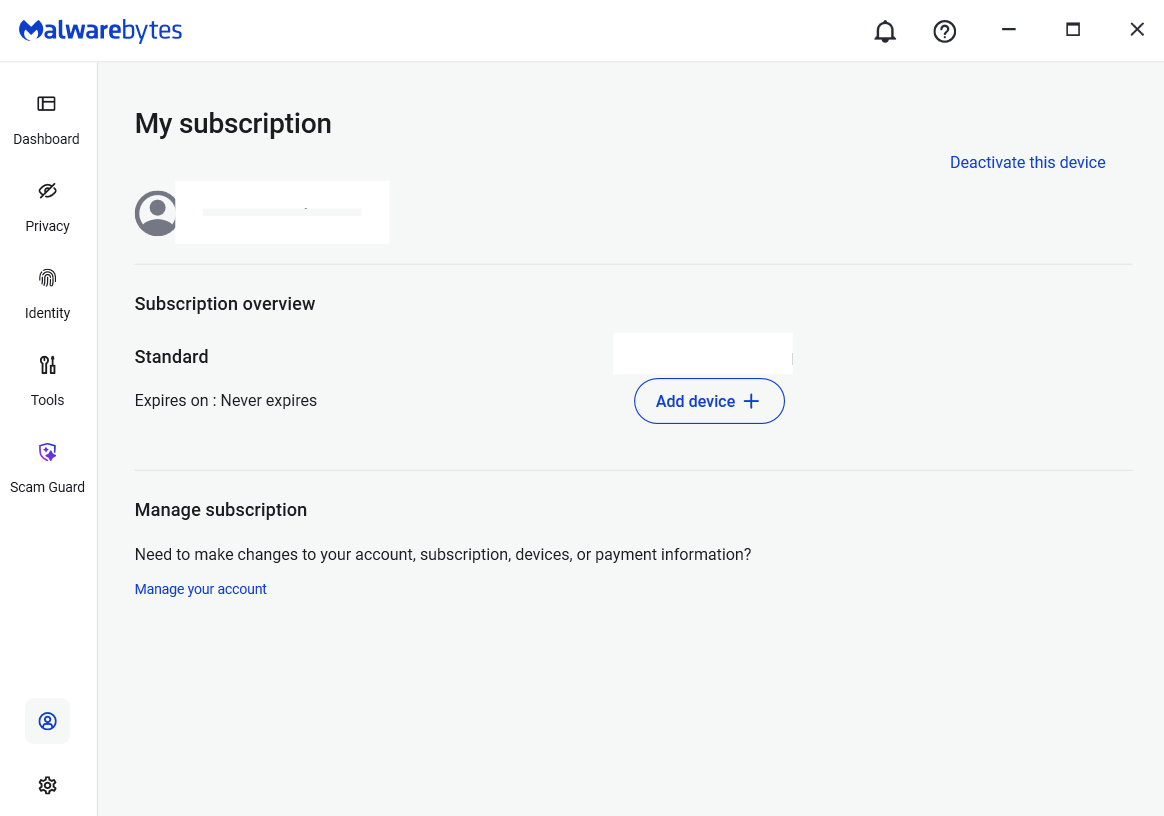
Task: Open the Dashboard sidebar section
Action: tap(47, 120)
